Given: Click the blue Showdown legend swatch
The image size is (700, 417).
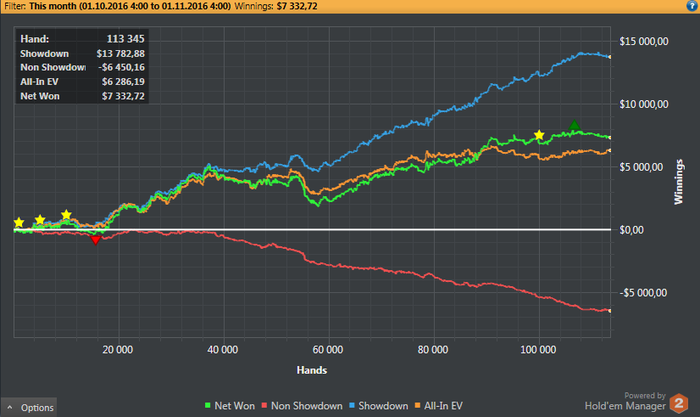Looking at the screenshot, I should pos(352,405).
